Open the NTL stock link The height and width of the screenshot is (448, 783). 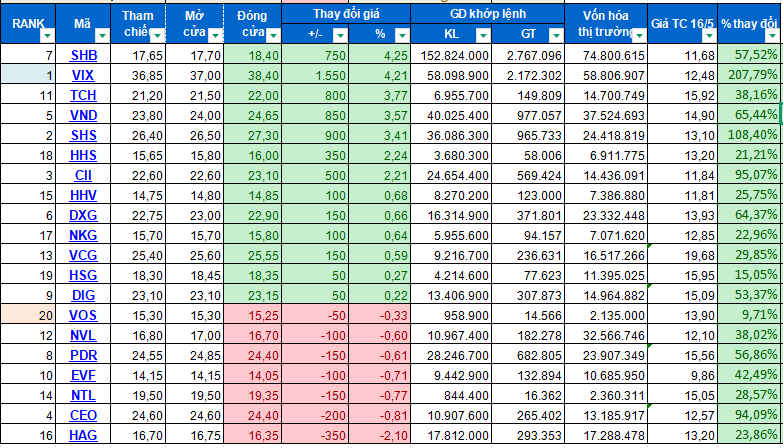point(83,395)
